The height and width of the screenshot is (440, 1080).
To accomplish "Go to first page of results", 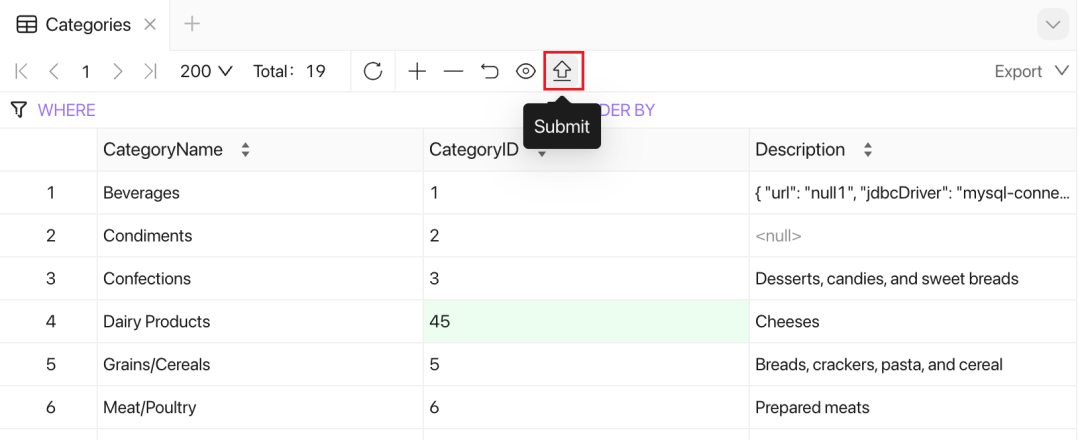I will 22,72.
